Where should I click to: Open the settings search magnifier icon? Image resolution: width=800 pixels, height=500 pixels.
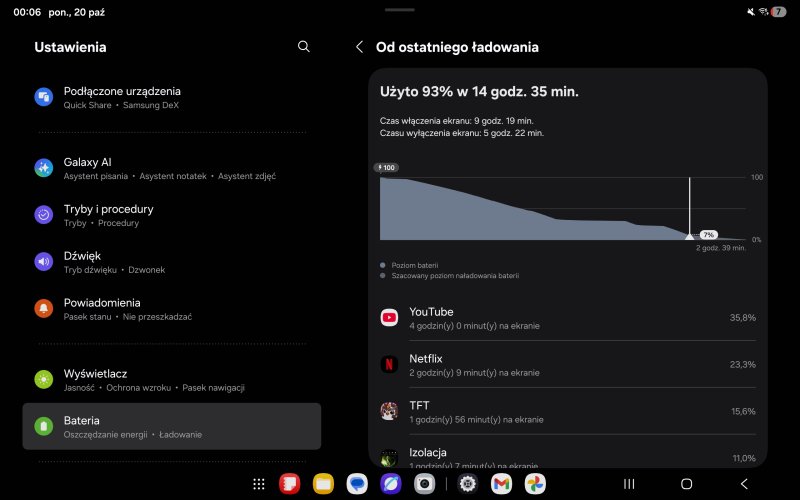[304, 47]
